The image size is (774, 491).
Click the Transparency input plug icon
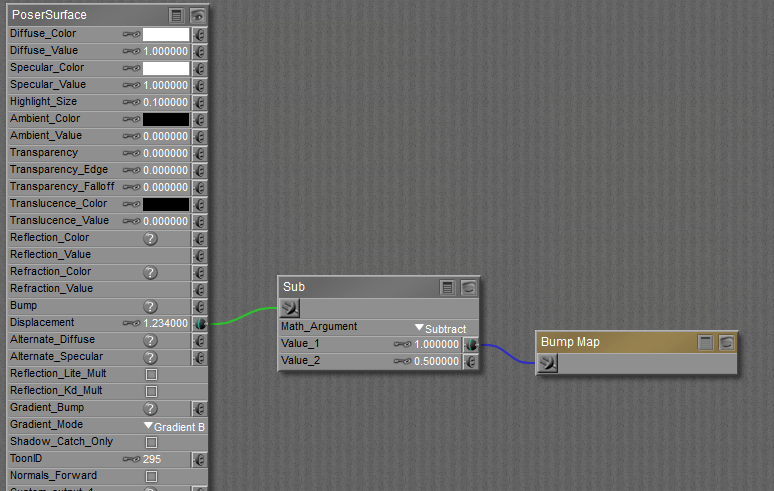[199, 153]
